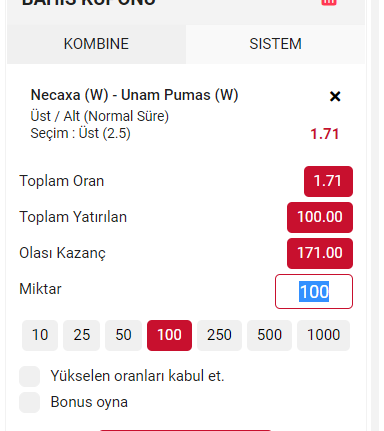This screenshot has width=384, height=431.
Task: Choose the 50 stake amount
Action: [123, 335]
